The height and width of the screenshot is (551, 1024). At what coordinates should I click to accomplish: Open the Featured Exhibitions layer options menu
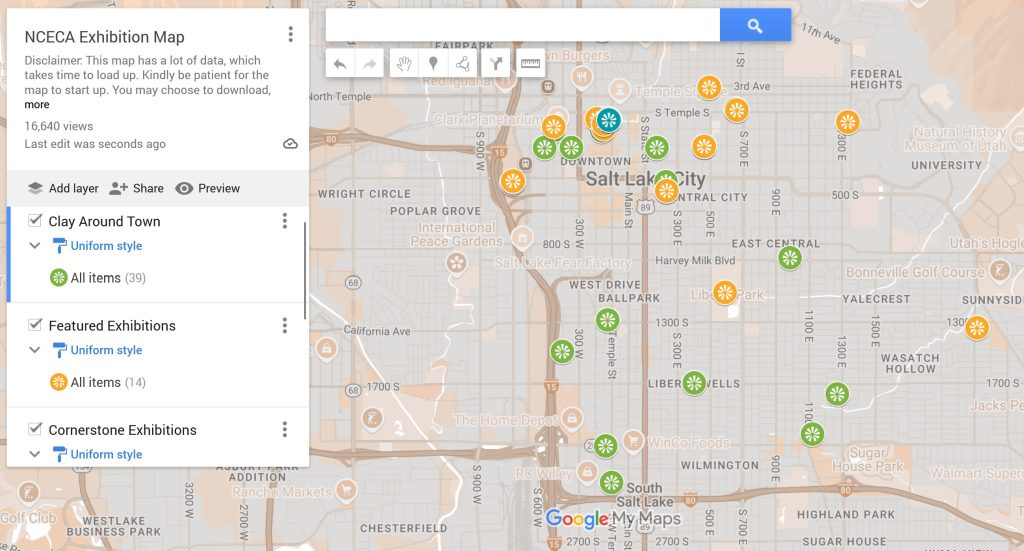point(285,325)
